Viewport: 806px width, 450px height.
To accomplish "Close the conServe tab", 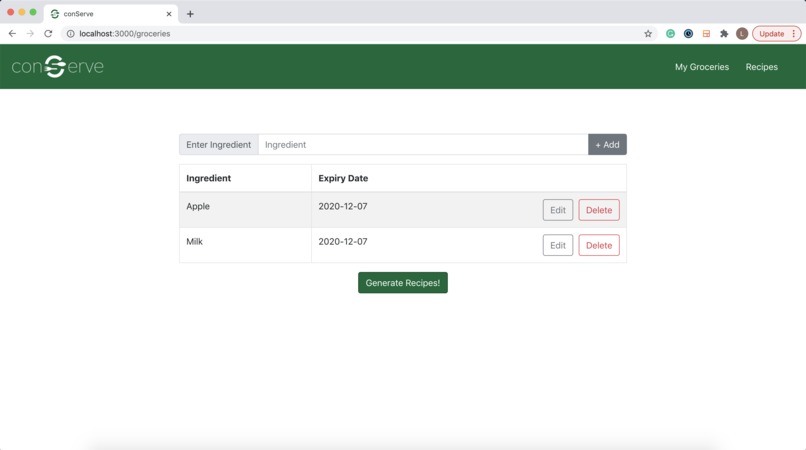I will coord(169,14).
